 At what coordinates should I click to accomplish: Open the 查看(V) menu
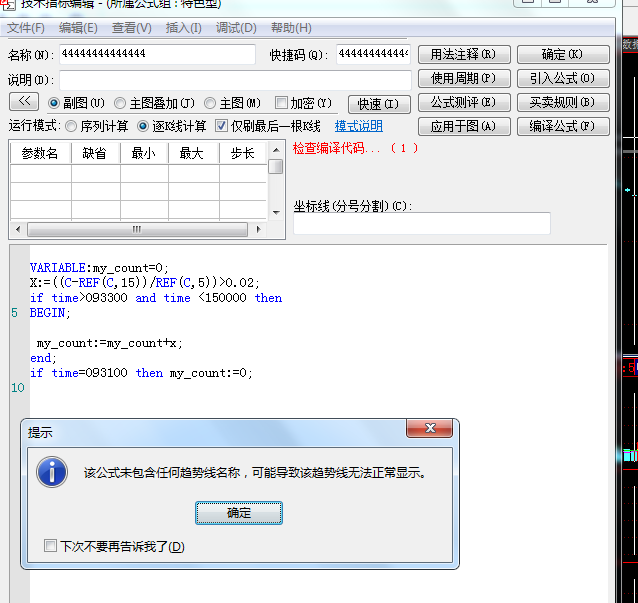131,28
